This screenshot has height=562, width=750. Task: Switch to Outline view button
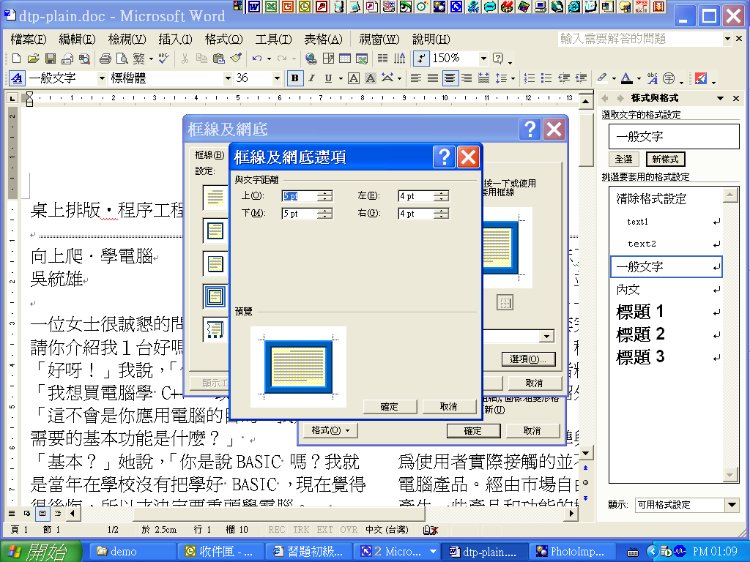(x=58, y=514)
